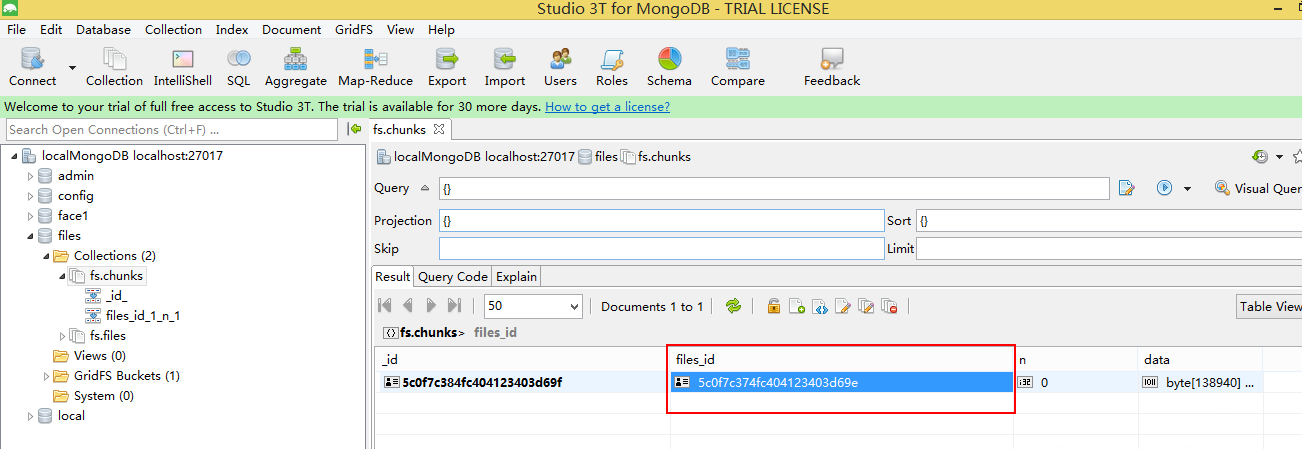
Task: Click the unlock read-only padlock icon
Action: click(x=773, y=306)
